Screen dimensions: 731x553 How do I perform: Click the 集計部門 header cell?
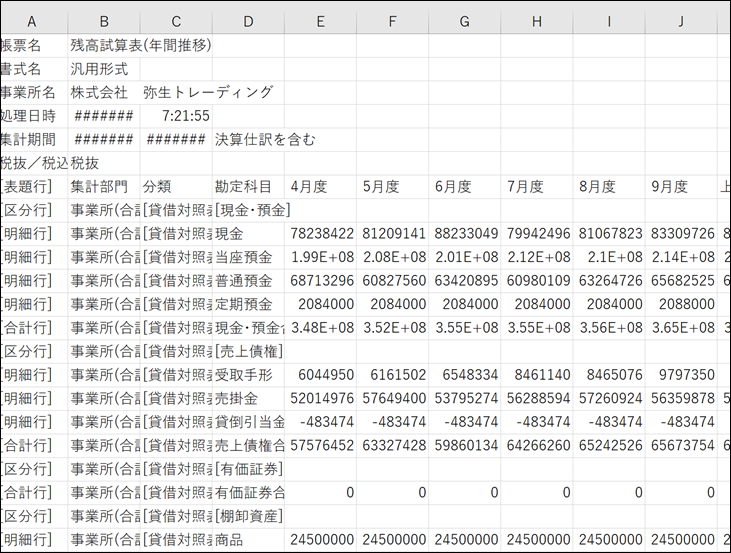pyautogui.click(x=104, y=187)
